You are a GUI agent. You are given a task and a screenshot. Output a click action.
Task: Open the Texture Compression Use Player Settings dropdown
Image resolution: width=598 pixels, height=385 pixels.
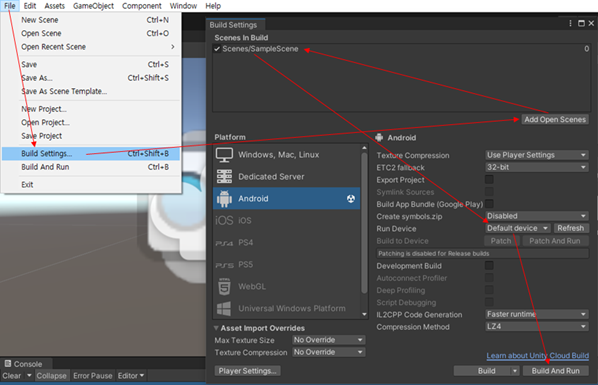tap(537, 155)
